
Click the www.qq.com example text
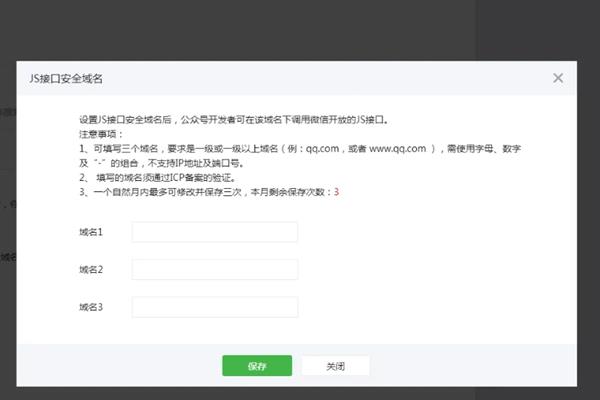(x=397, y=149)
